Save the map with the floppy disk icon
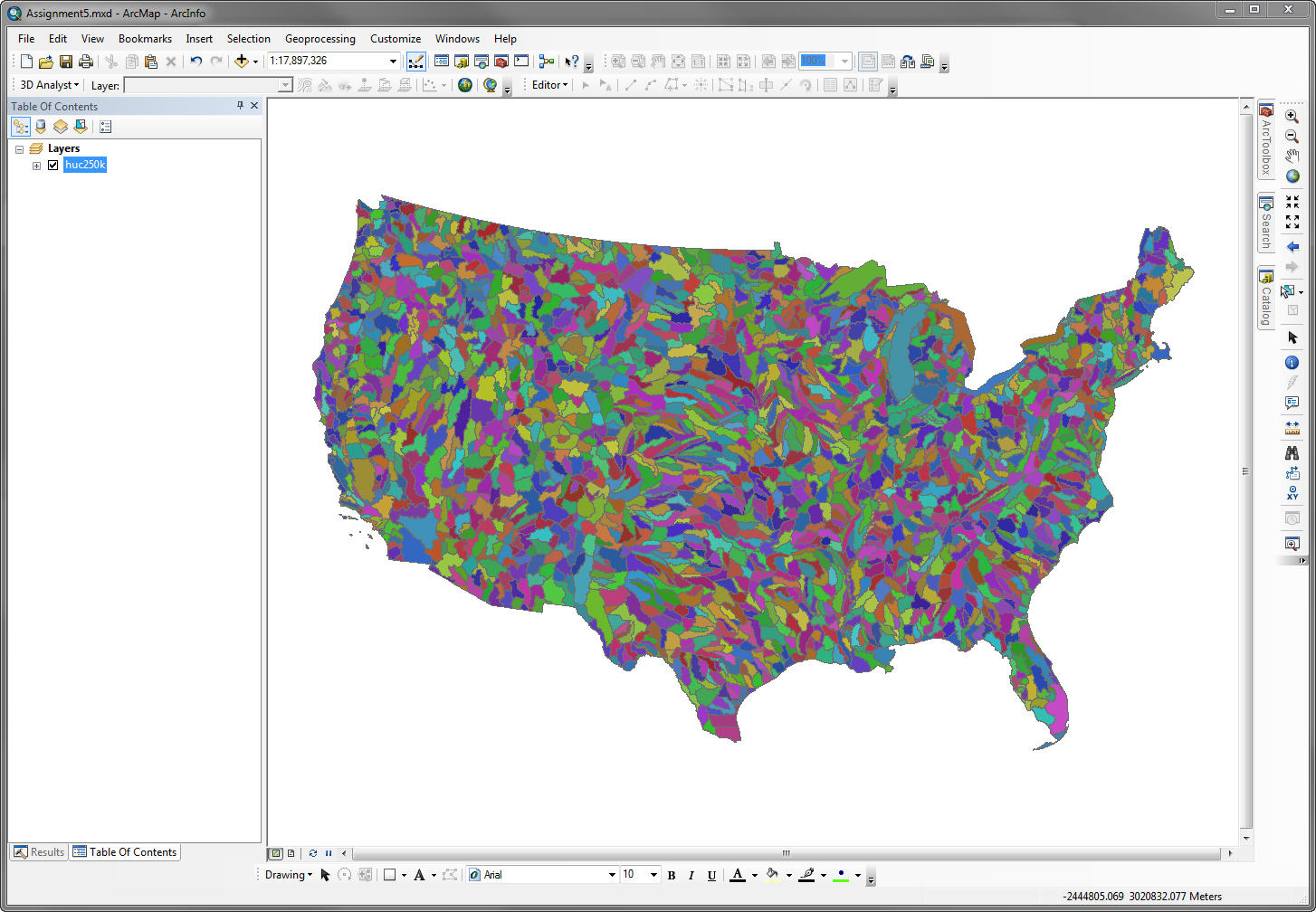 pos(65,62)
